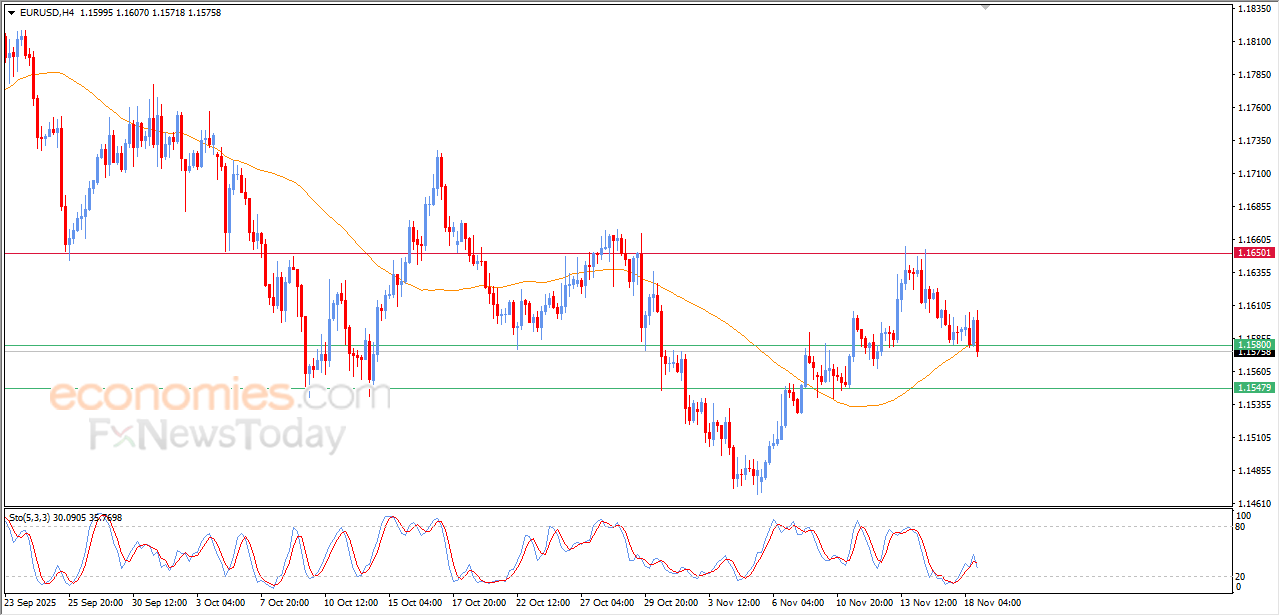Click the Sto(5,3,3) indicator label
The width and height of the screenshot is (1280, 616).
point(30,518)
